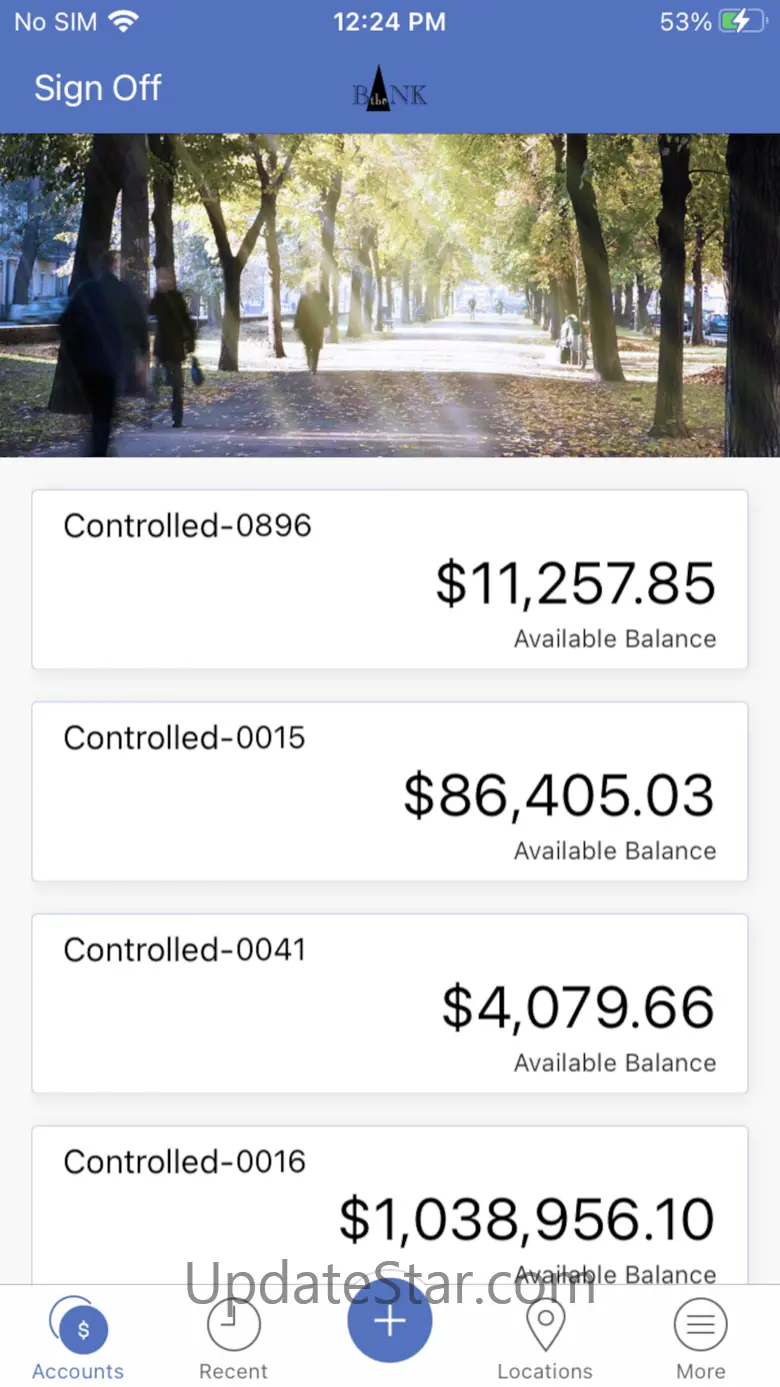Tap the Accounts dollar icon
Viewport: 780px width, 1387px height.
click(x=83, y=1328)
